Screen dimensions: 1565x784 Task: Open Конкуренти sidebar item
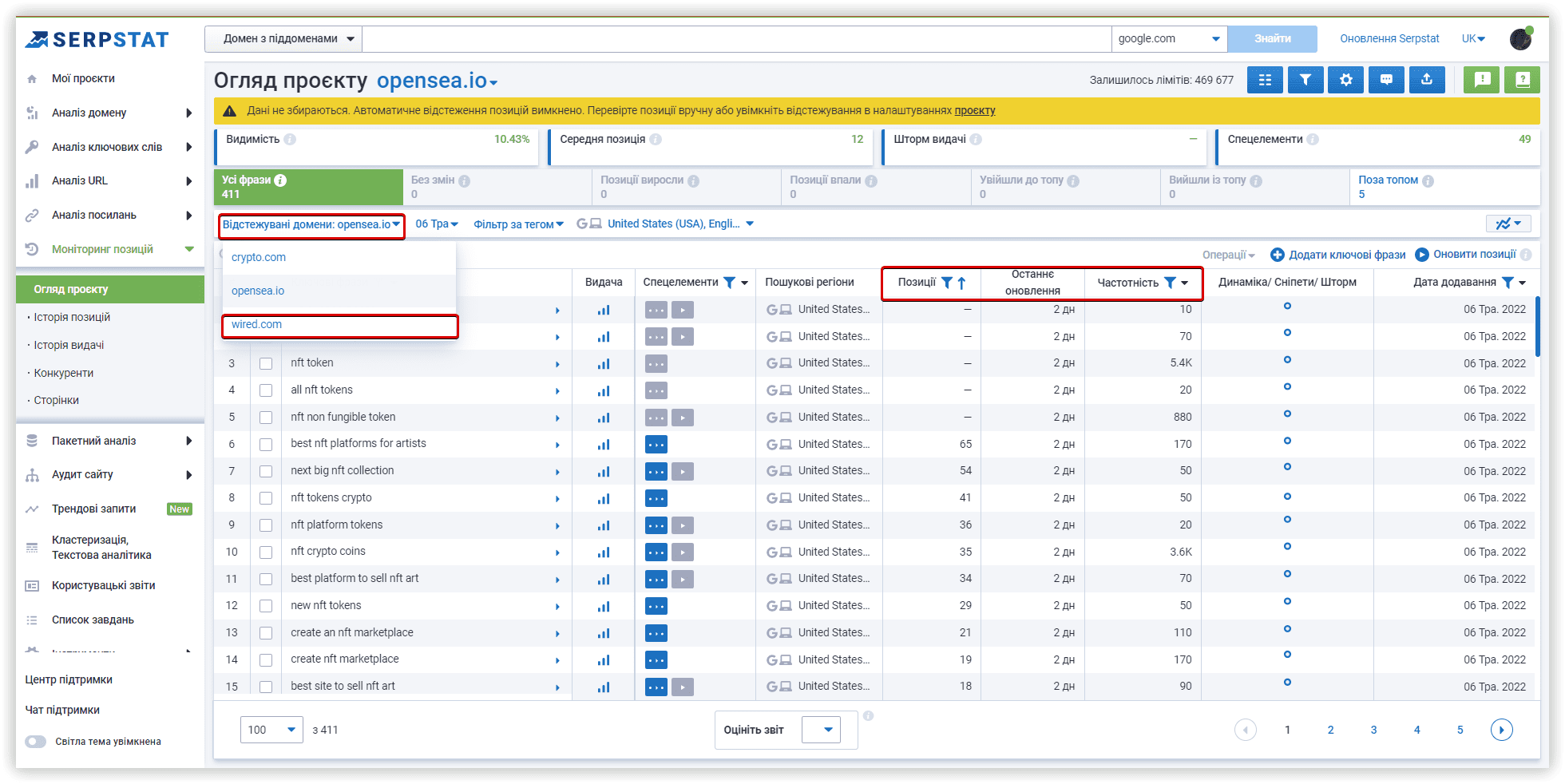pos(64,373)
